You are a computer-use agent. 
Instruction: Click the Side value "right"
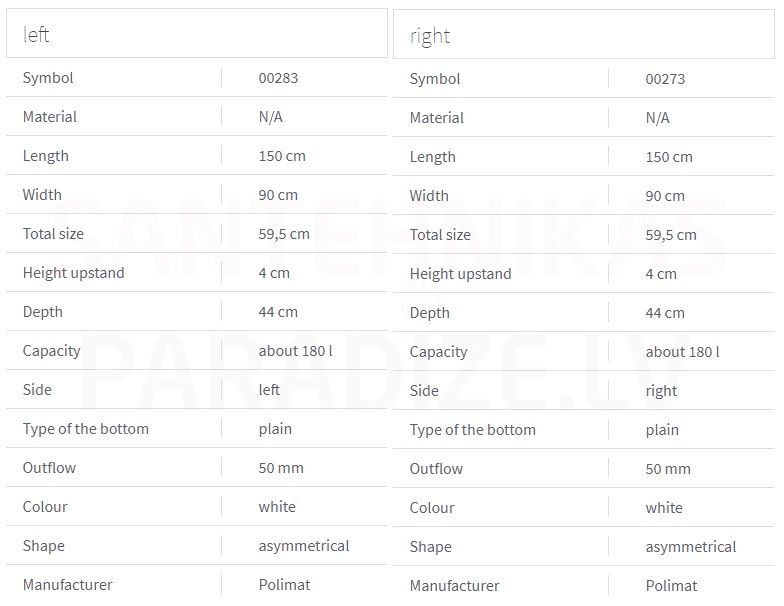point(661,391)
